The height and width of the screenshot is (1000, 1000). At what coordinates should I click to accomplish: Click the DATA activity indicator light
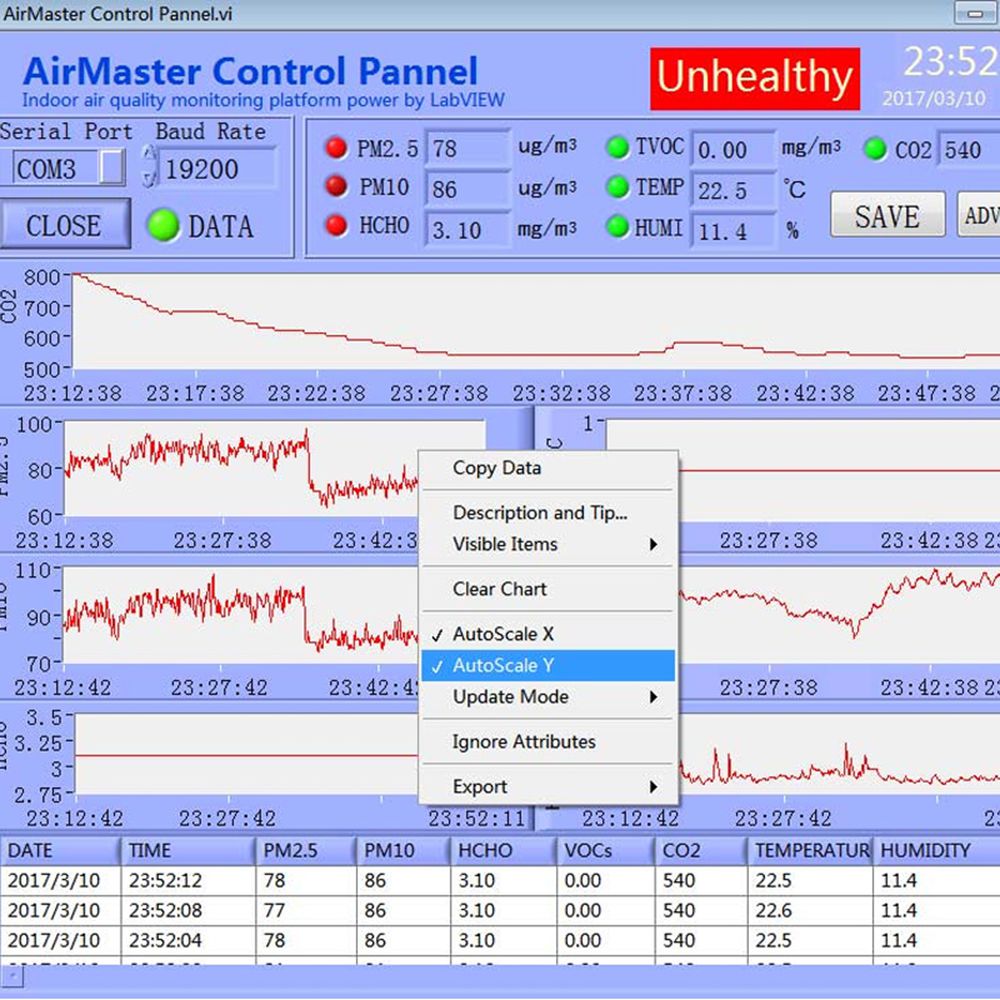[162, 227]
